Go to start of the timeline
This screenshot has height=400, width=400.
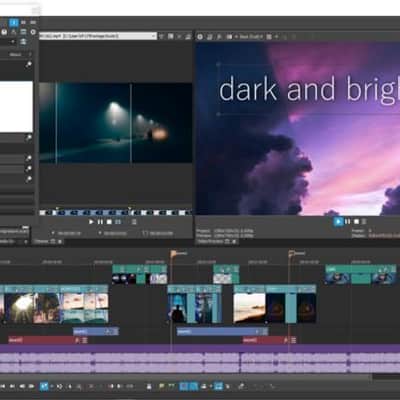click(3, 387)
